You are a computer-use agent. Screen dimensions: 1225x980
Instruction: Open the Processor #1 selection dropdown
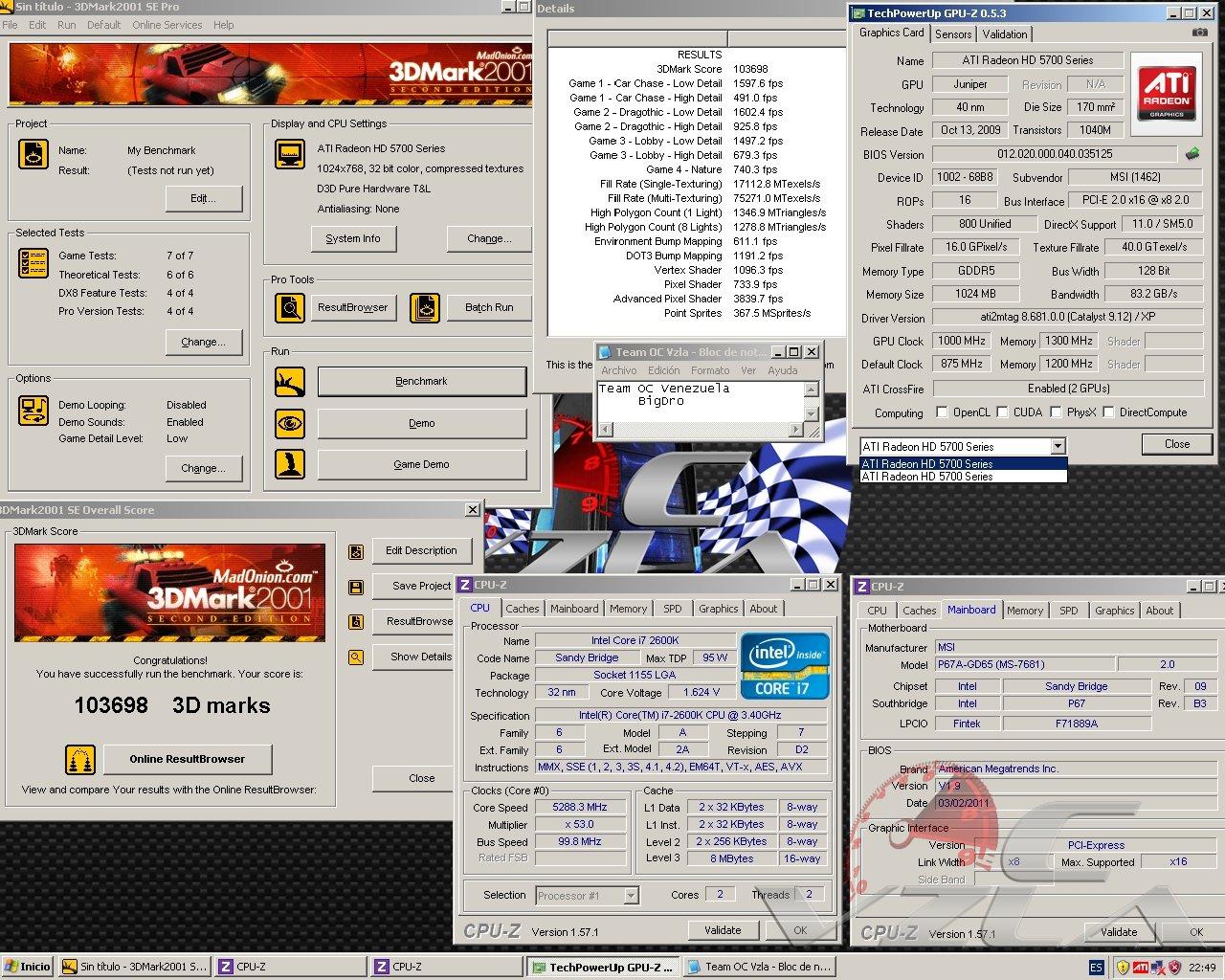pos(631,896)
